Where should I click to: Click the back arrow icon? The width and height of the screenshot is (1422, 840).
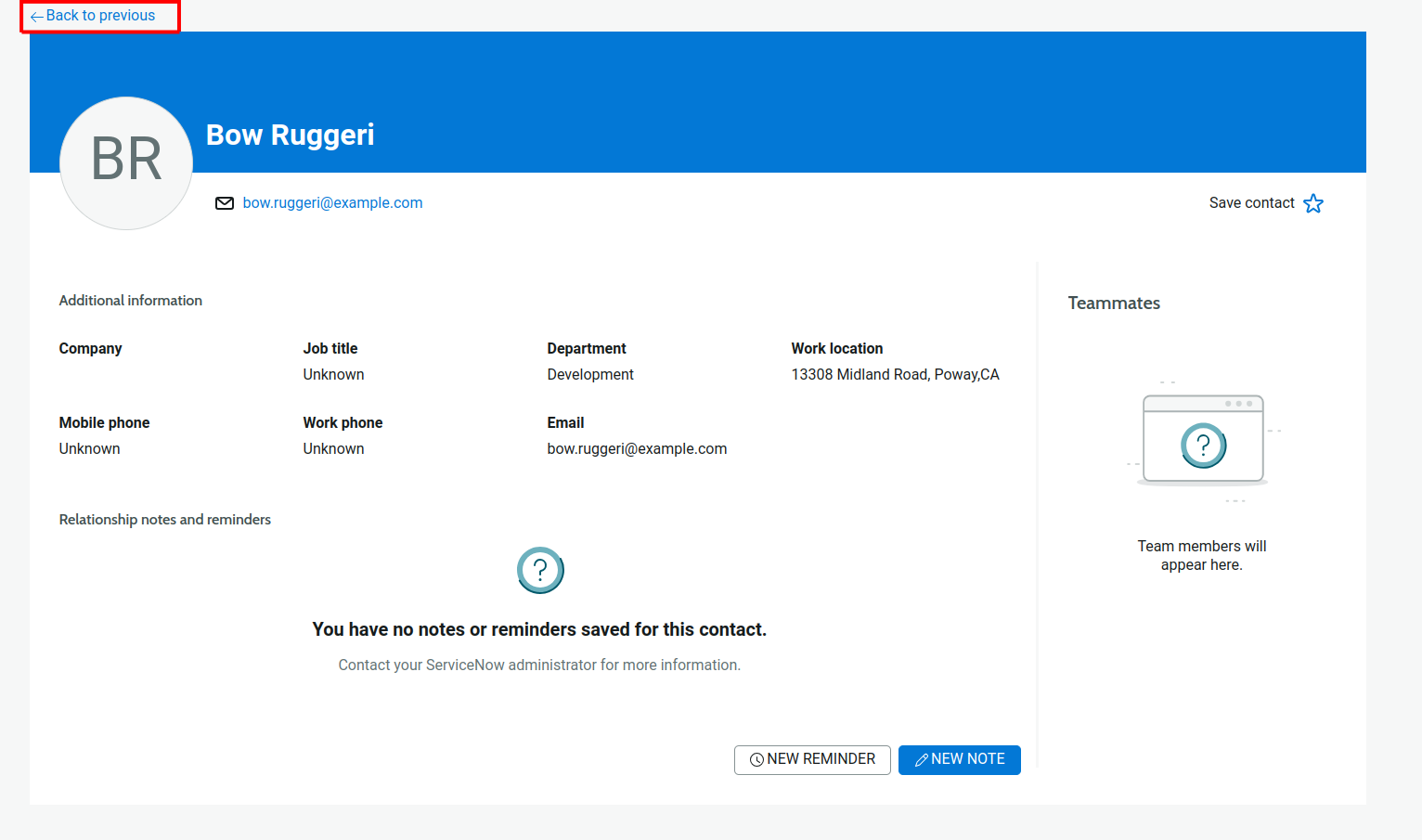click(36, 17)
